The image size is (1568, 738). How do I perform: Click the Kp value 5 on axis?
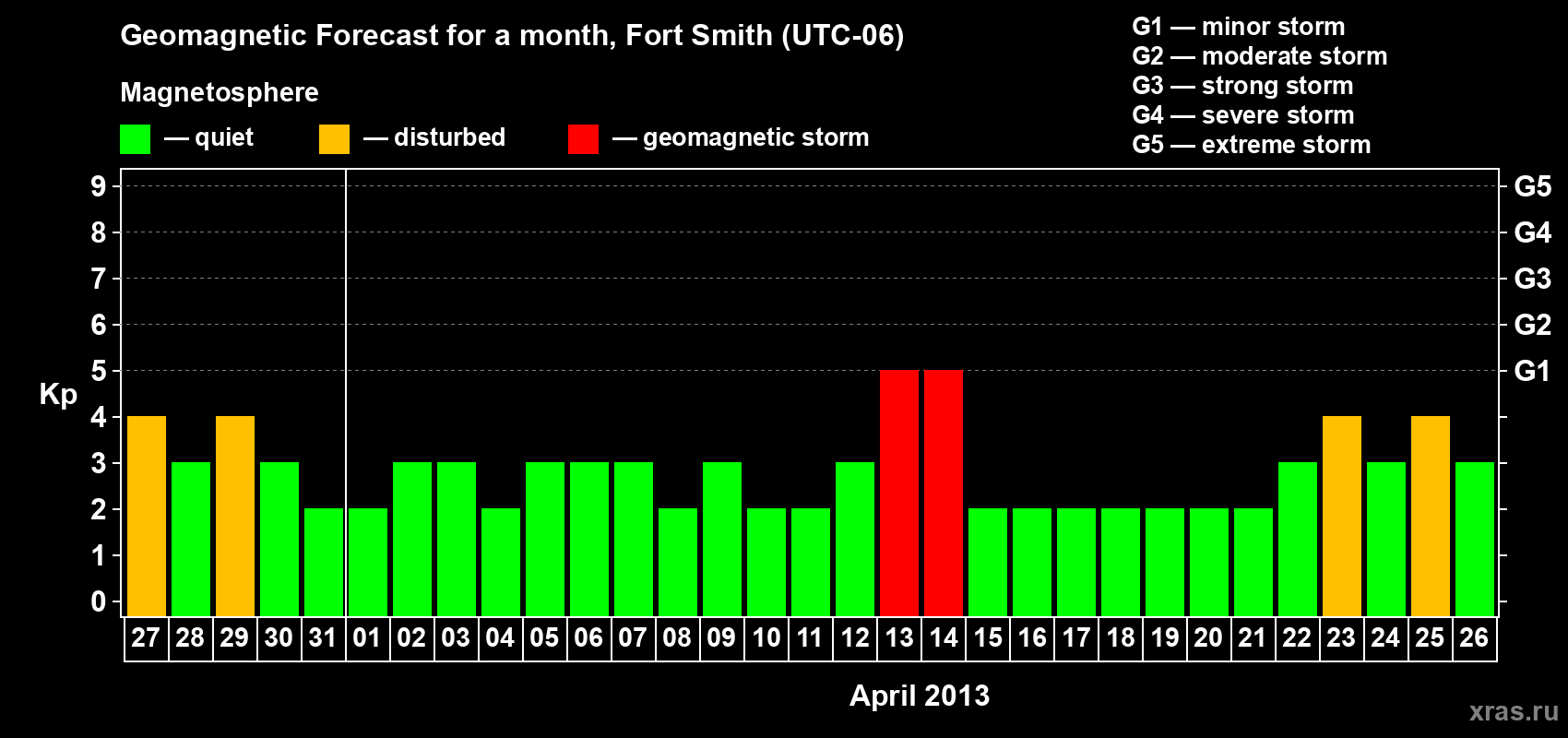(x=99, y=371)
